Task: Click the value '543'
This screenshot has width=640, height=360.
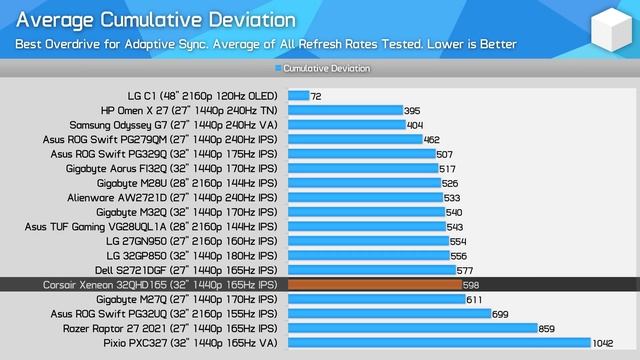Action: click(455, 227)
